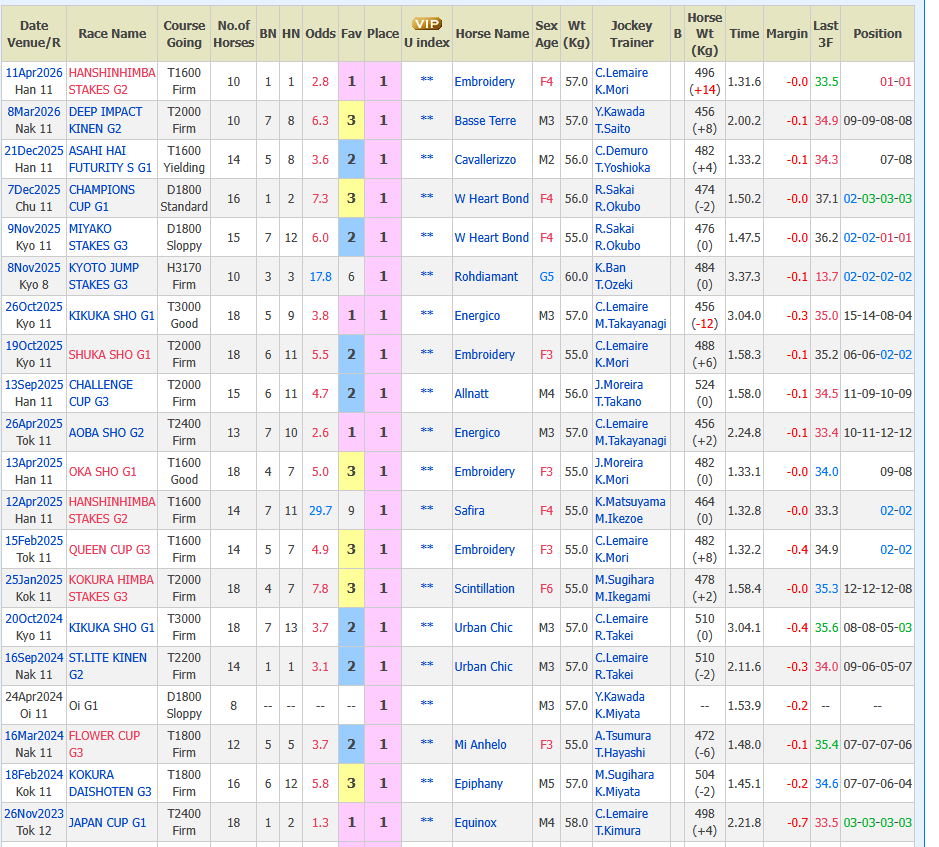Screen dimensions: 939x847
Task: Open the SHUKA SHO G1 race link
Action: (110, 355)
